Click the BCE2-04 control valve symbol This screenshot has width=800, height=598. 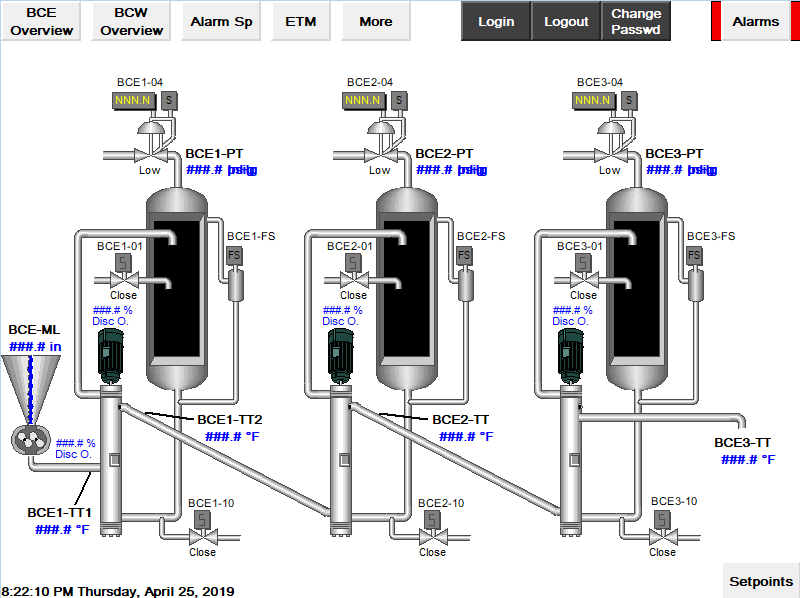381,142
